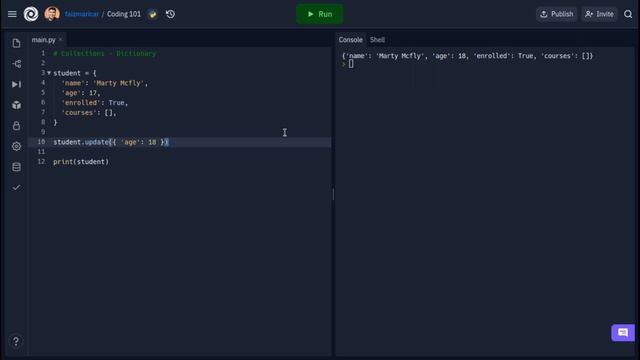The height and width of the screenshot is (360, 640).
Task: Click the student.update code line
Action: [111, 142]
